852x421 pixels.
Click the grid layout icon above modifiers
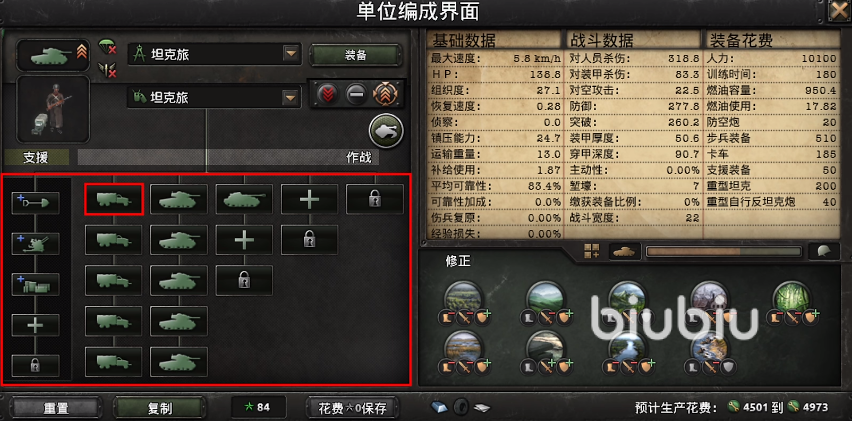pyautogui.click(x=591, y=251)
